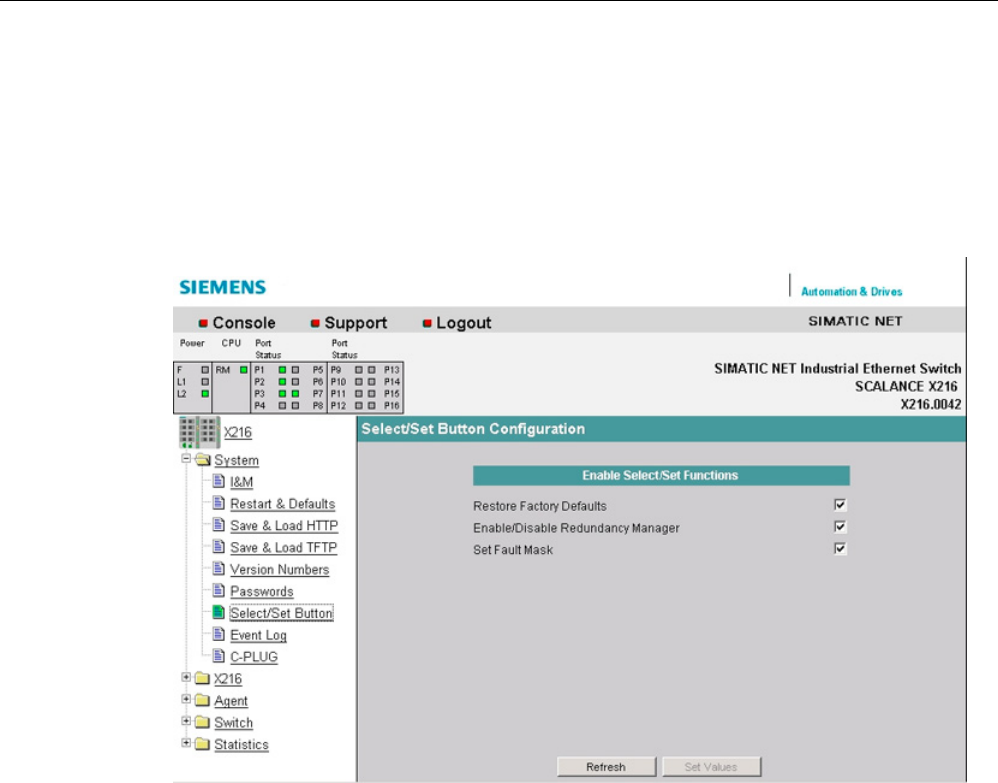Click the Agent folder icon
Screen dimensions: 998x783
pos(202,700)
